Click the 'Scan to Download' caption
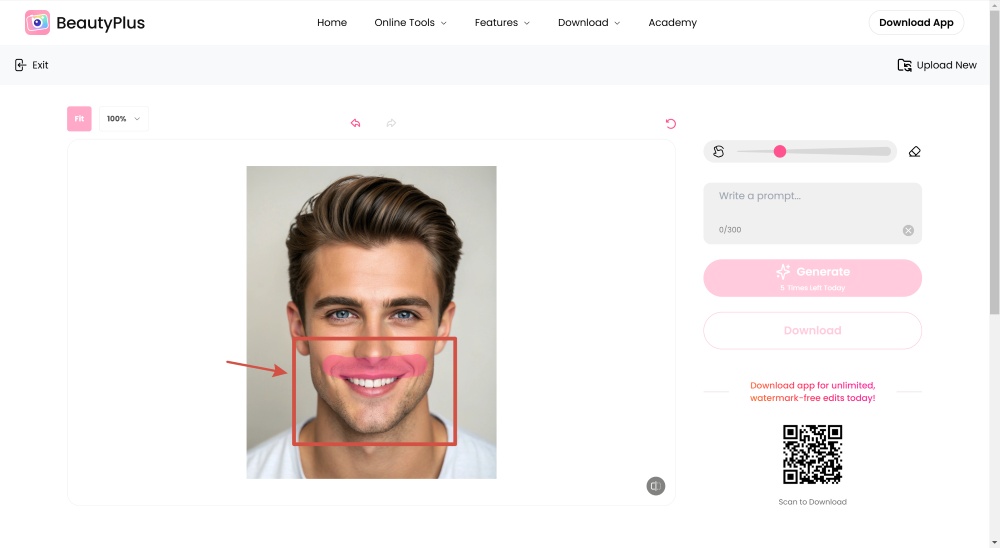Screen dimensions: 1000x548 [x=812, y=502]
